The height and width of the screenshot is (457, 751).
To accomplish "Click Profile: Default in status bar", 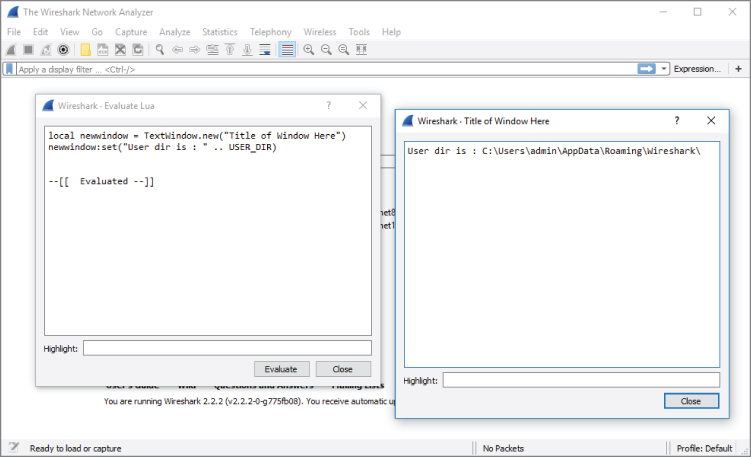I will [x=704, y=448].
